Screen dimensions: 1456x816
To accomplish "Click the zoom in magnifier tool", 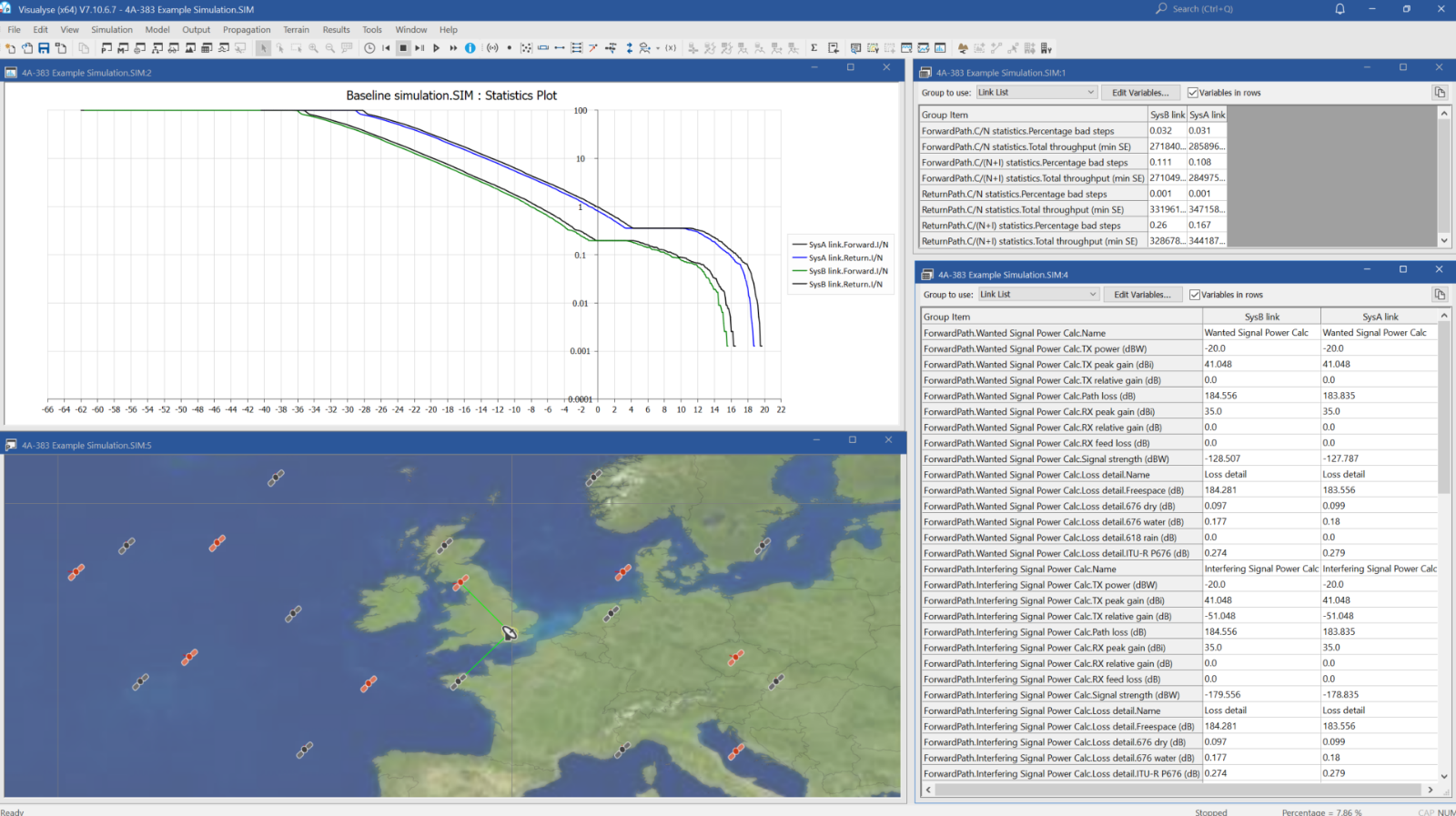I will tap(313, 48).
